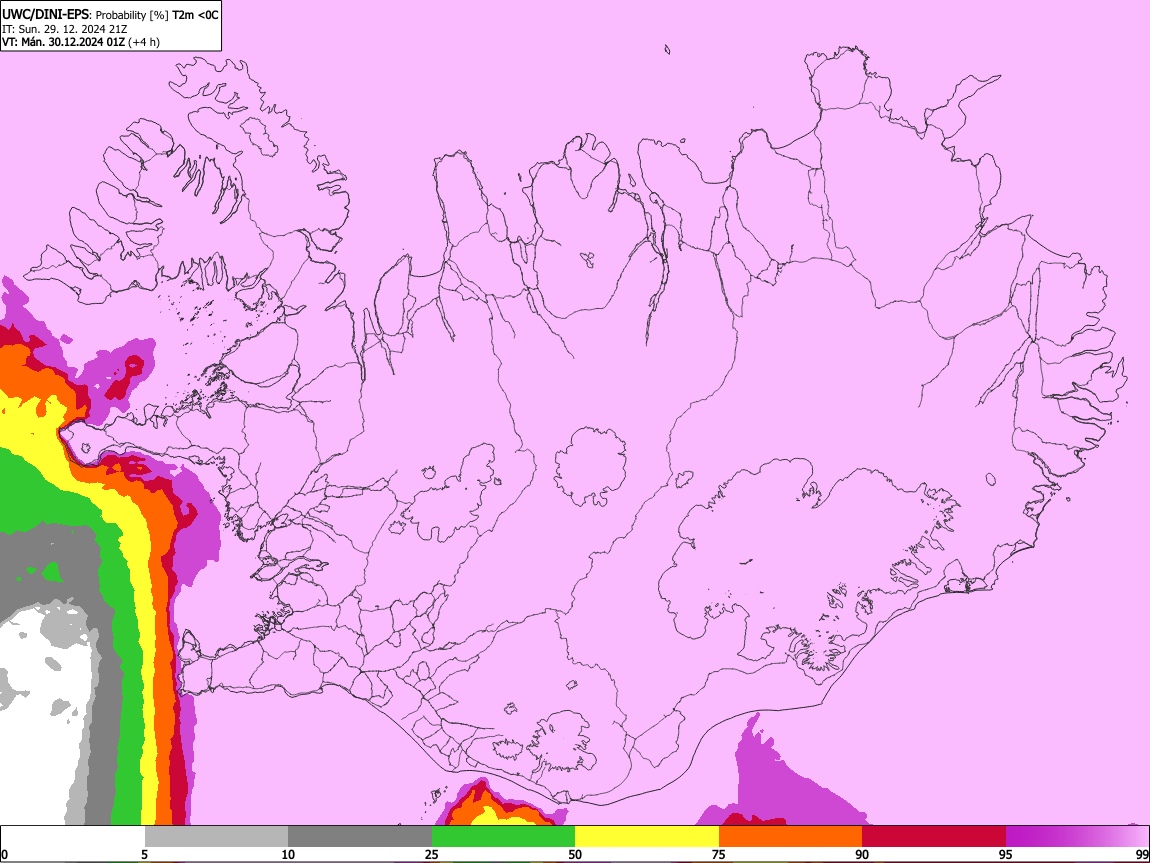Click the purple 95-99 legend segment

point(1077,837)
